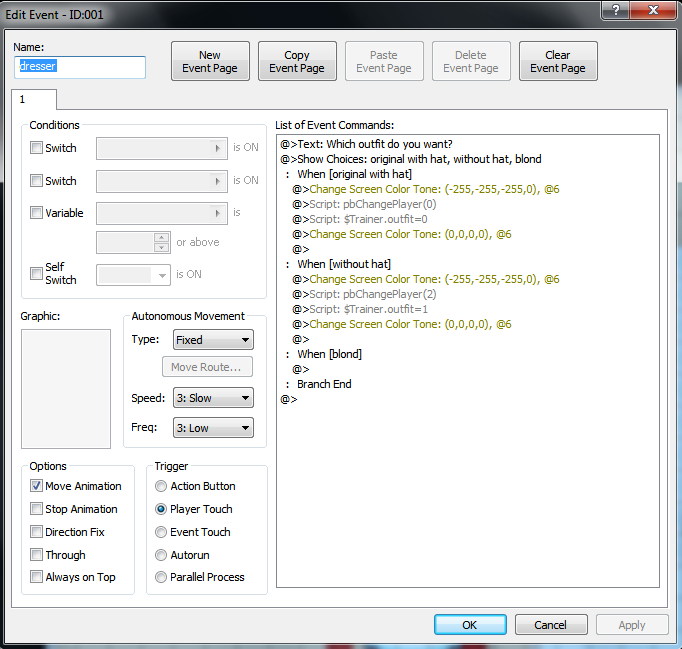Click the event Name text field
This screenshot has width=682, height=649.
click(80, 67)
